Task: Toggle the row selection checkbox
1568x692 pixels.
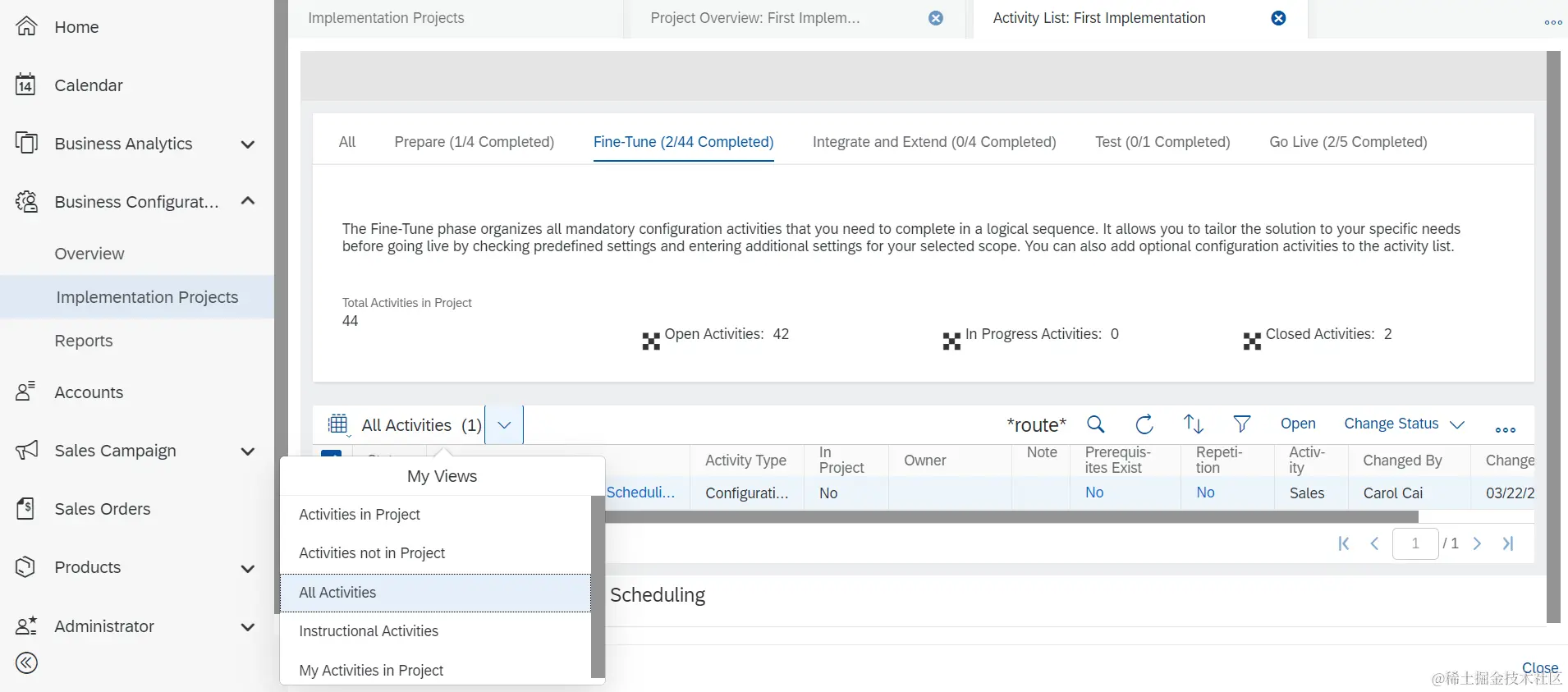Action: (x=332, y=452)
